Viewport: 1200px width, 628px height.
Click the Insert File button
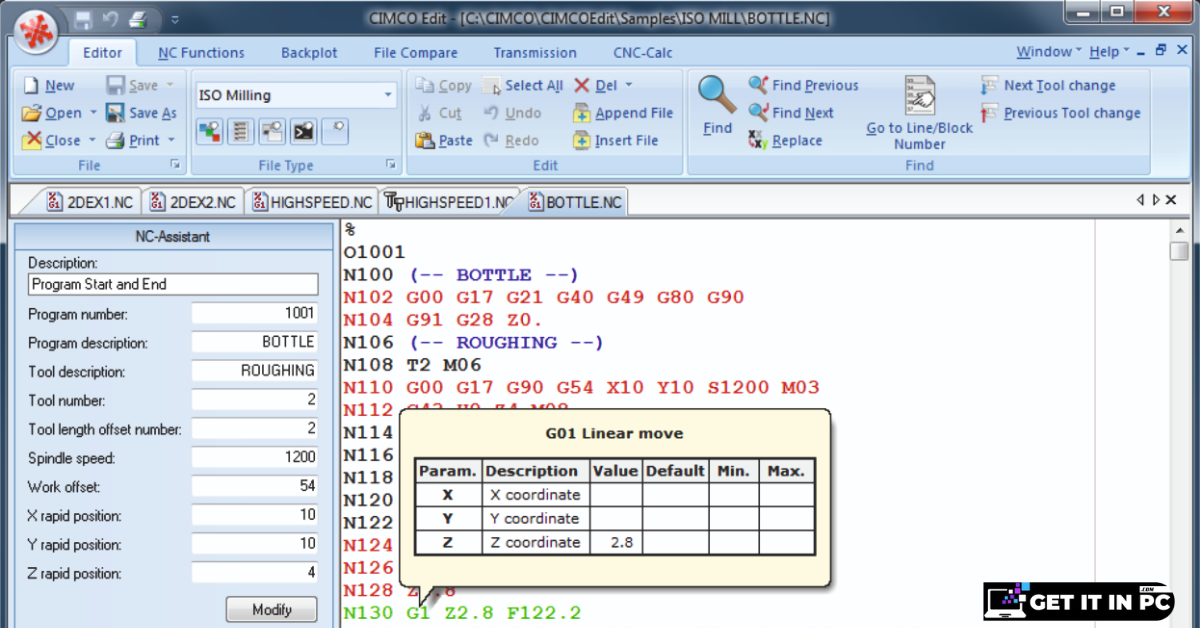pyautogui.click(x=616, y=141)
